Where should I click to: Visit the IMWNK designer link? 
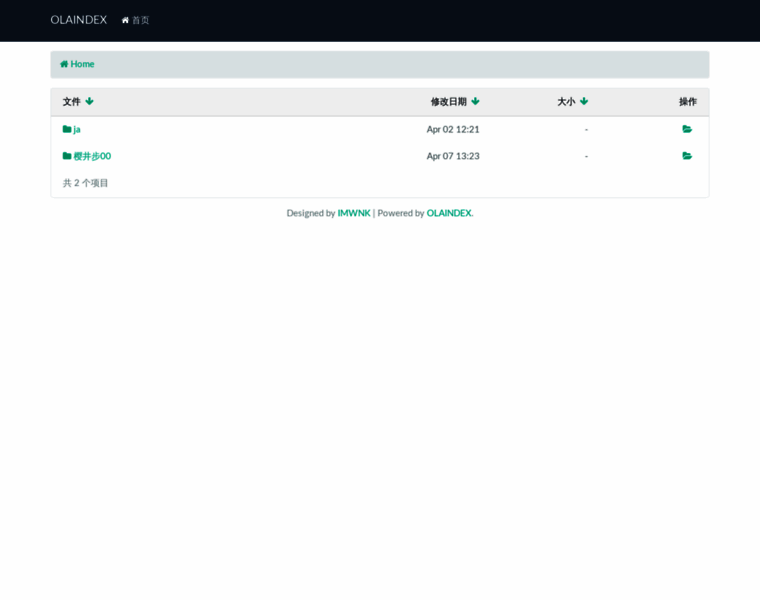(x=354, y=213)
